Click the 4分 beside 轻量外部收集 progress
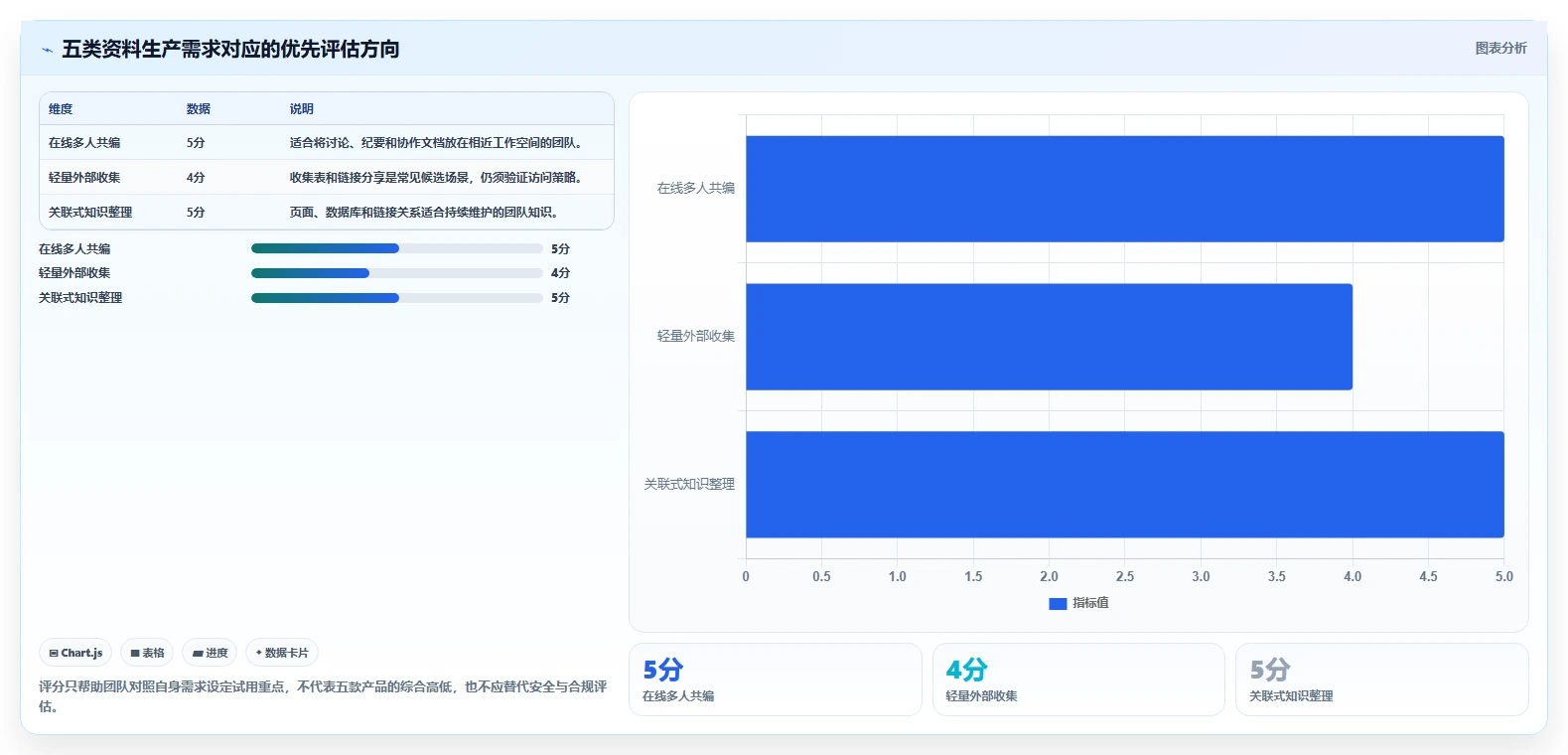This screenshot has height=755, width=1568. [x=561, y=273]
